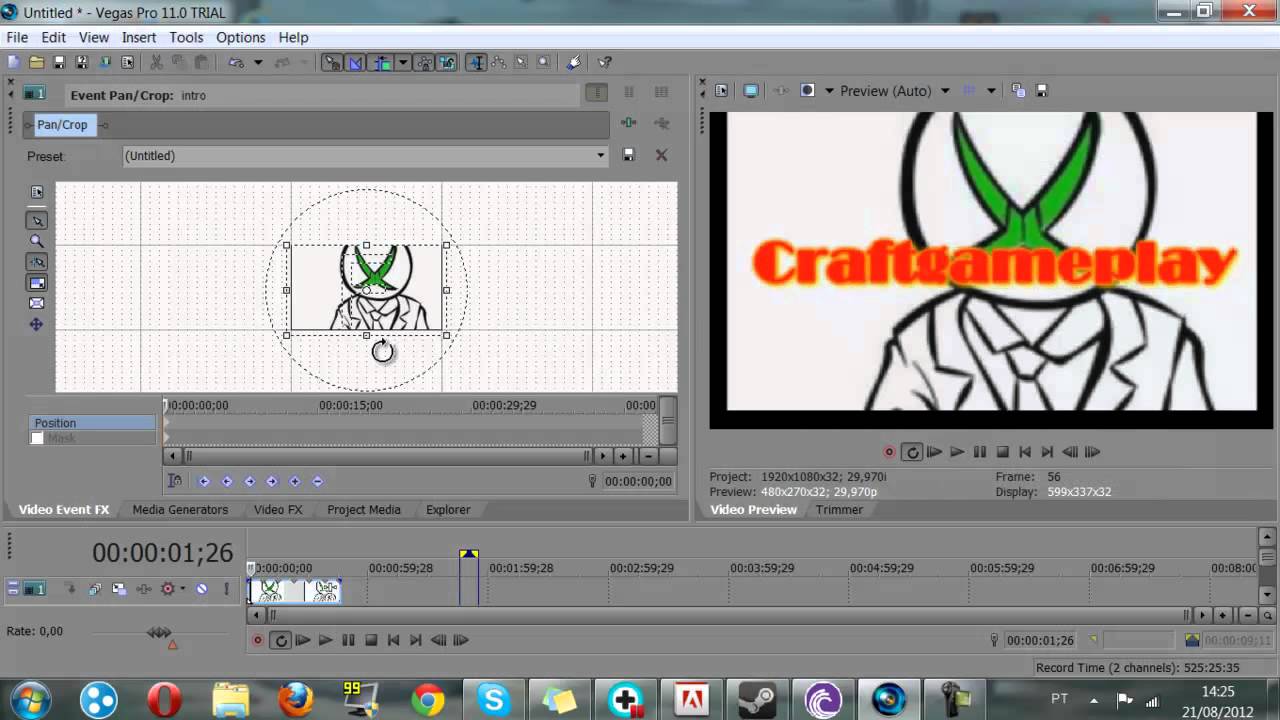
Task: Toggle Auto Ripple button in toolbar
Action: 382,62
